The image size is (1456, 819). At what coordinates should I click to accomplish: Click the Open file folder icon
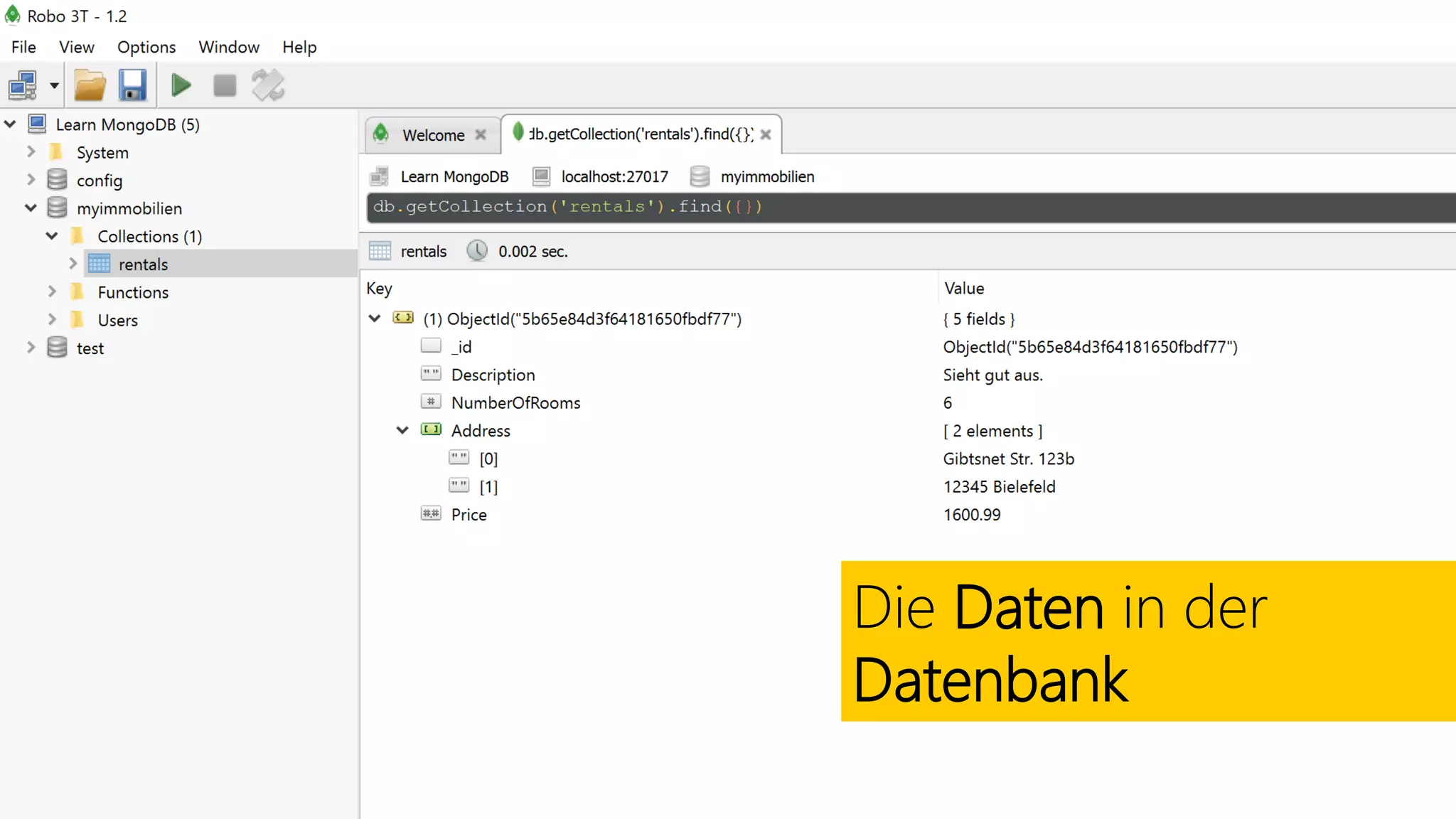coord(90,85)
